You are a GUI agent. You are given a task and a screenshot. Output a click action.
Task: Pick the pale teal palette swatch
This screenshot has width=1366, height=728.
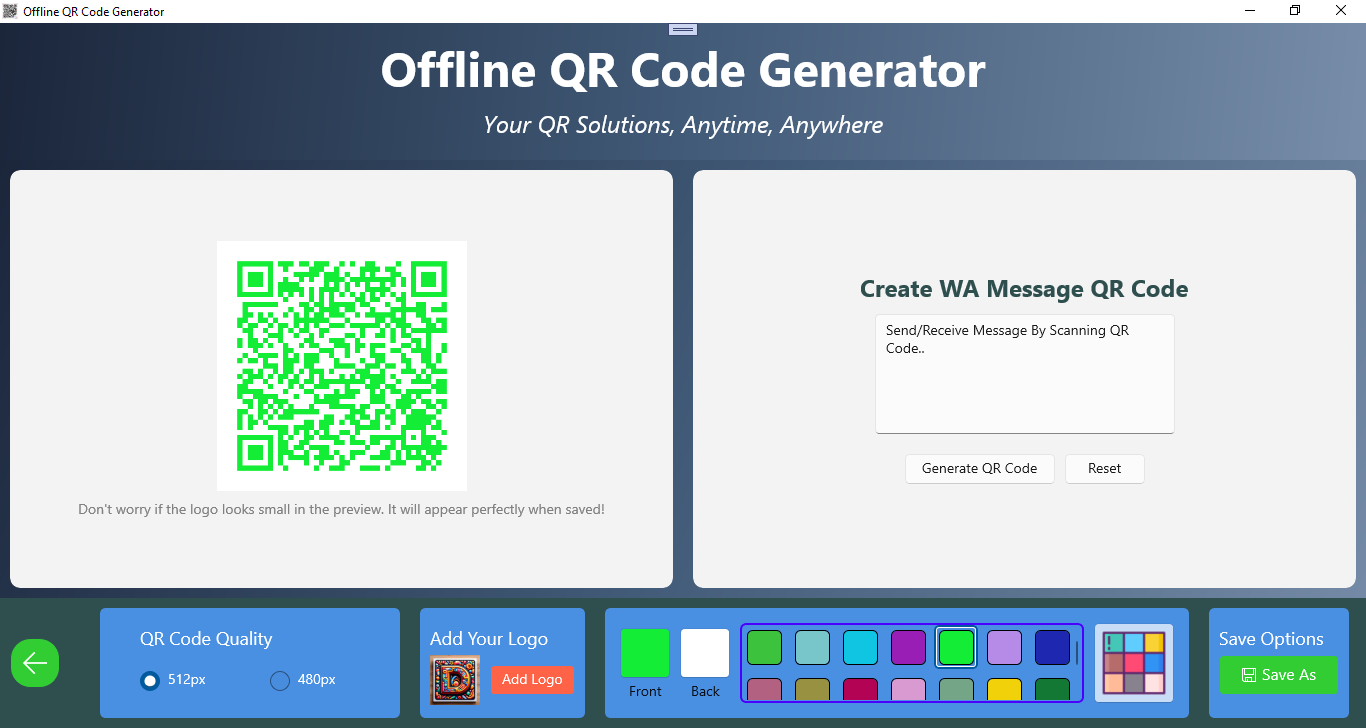click(812, 647)
